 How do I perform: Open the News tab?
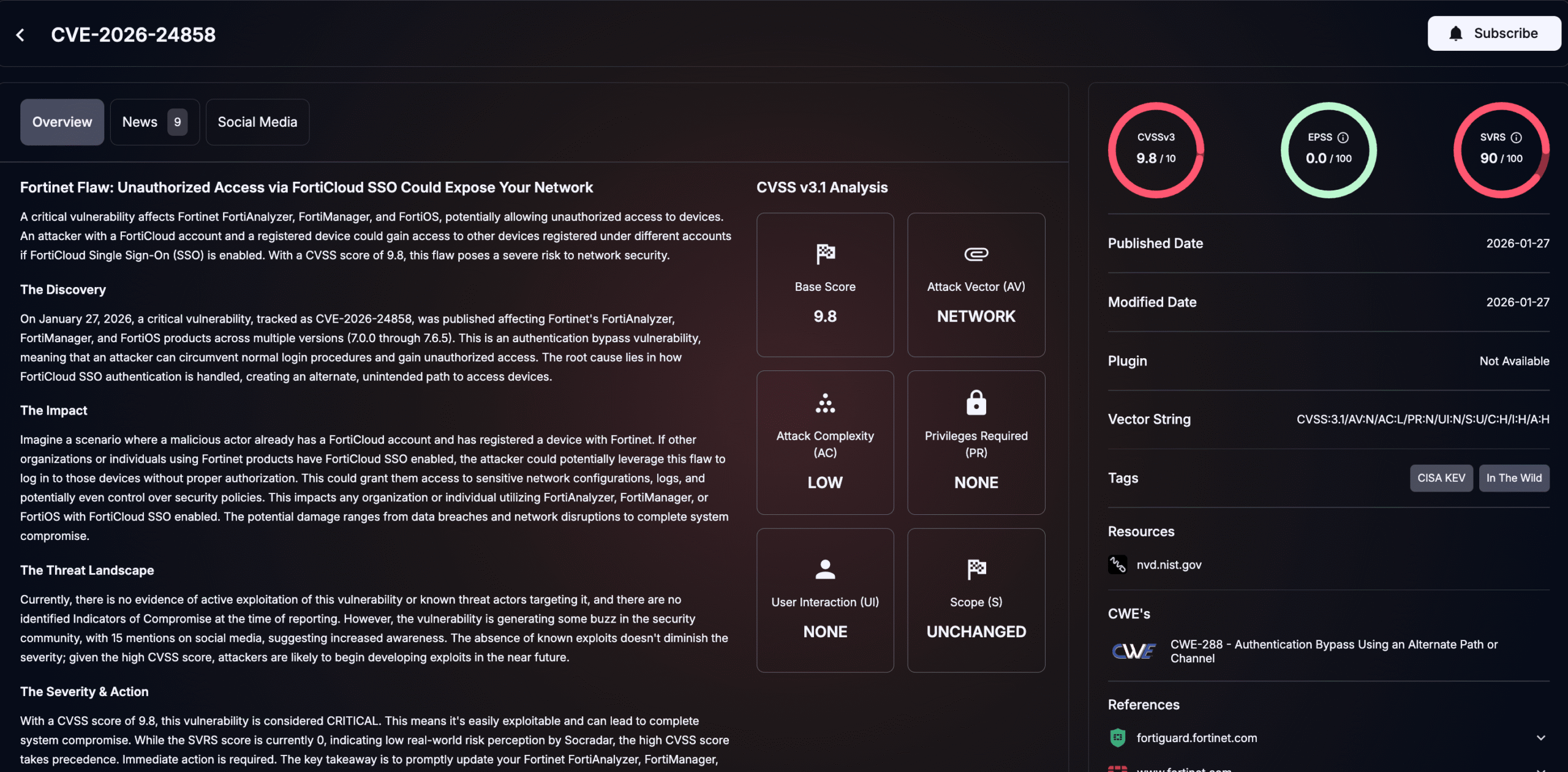(154, 122)
